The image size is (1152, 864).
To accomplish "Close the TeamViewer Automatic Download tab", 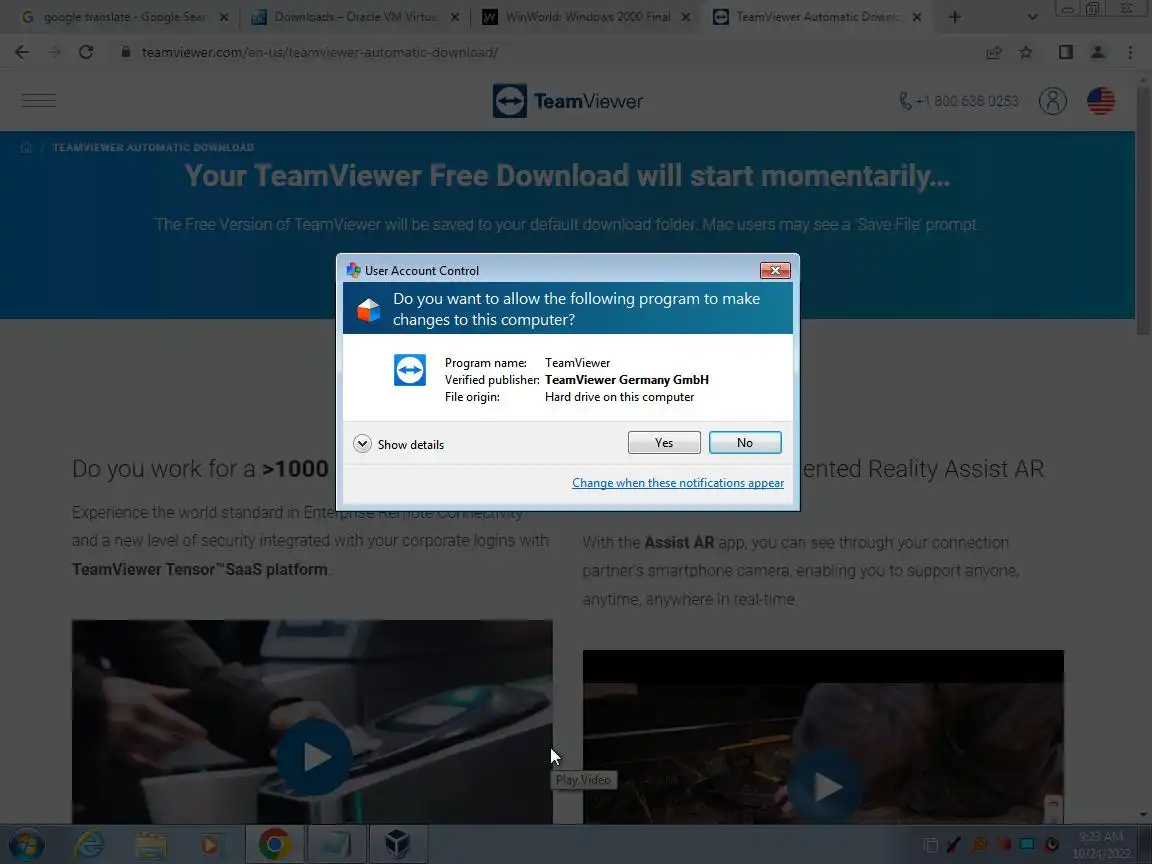I will click(917, 17).
